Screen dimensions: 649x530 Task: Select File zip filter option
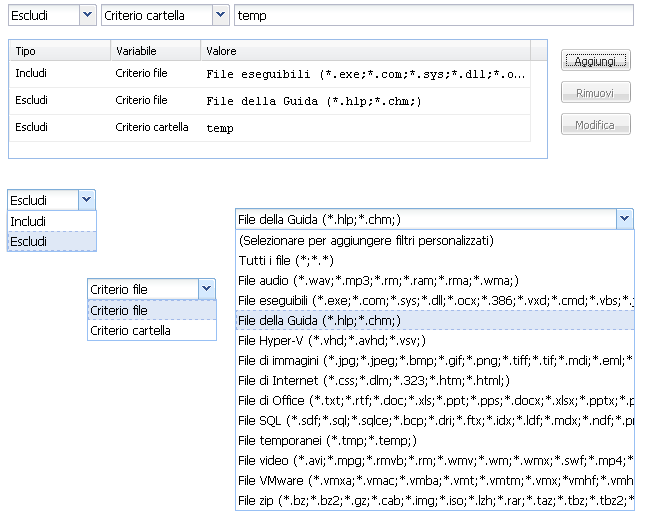point(434,500)
